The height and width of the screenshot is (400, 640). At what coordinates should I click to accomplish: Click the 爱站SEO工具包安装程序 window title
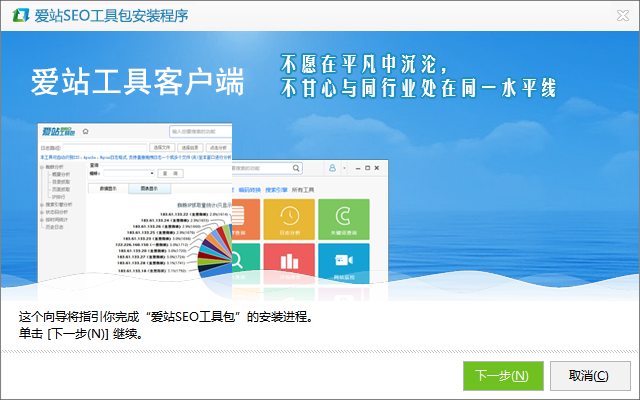click(111, 16)
